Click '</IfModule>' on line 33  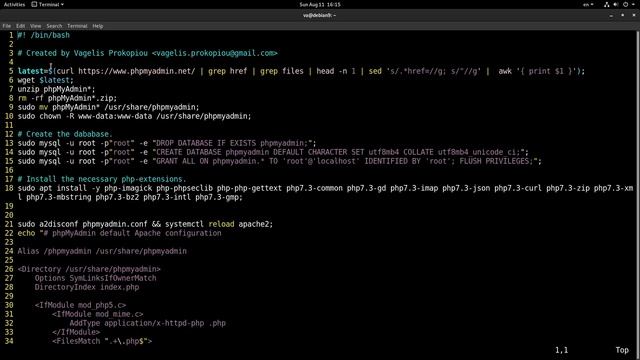click(76, 331)
